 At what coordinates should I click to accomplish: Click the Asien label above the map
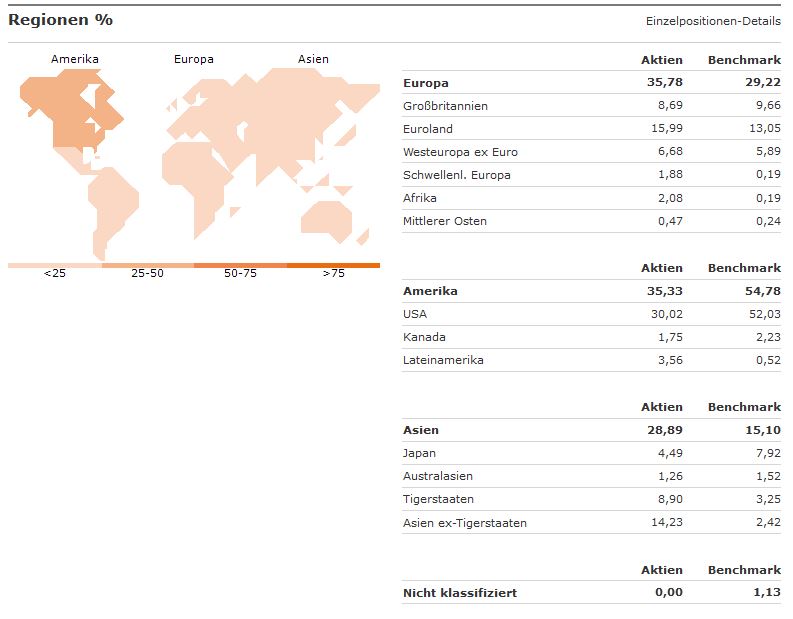(x=313, y=59)
